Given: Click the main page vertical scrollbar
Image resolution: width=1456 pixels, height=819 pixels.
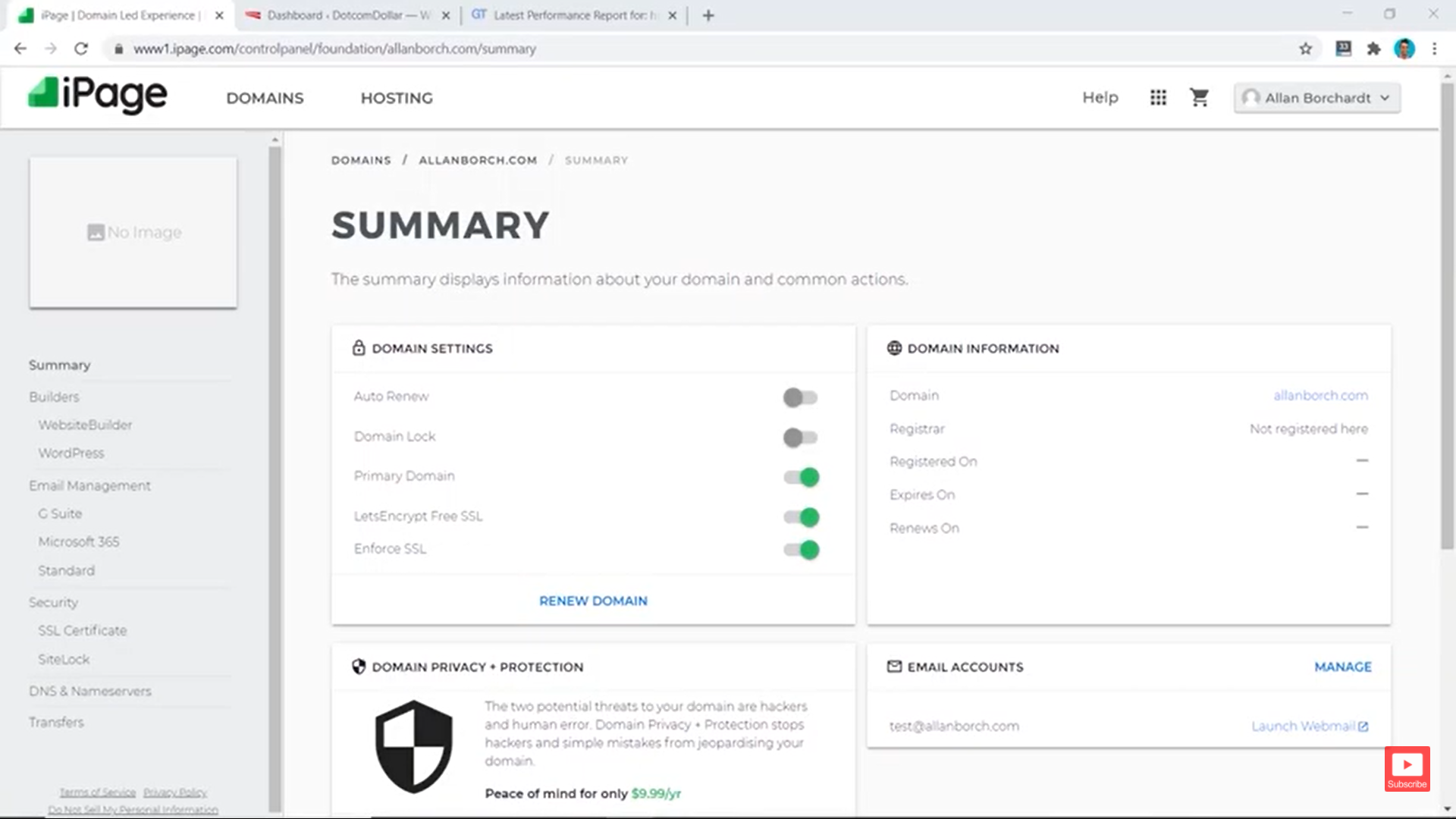Looking at the screenshot, I should tap(1447, 315).
